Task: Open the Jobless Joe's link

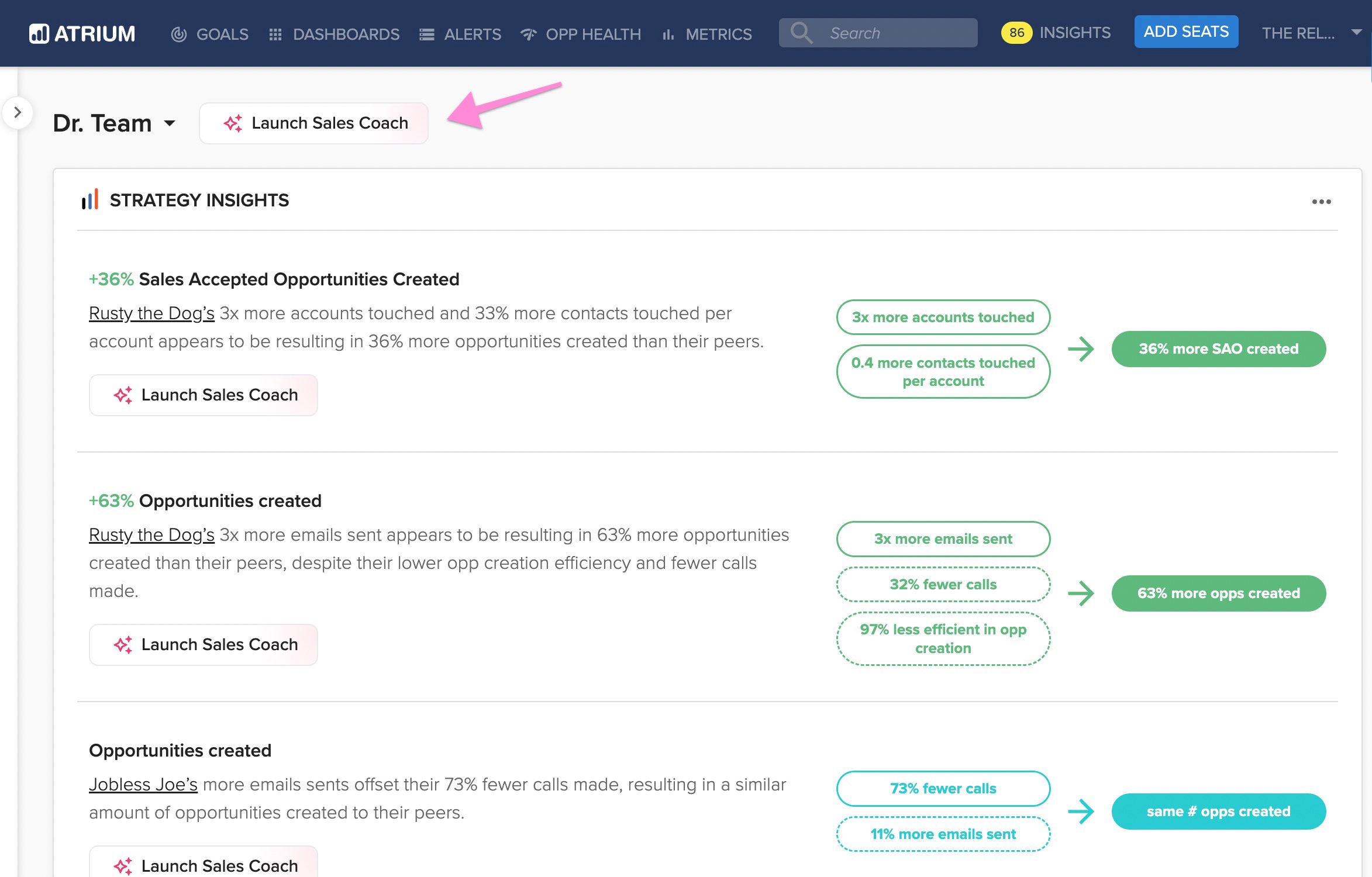Action: tap(143, 785)
